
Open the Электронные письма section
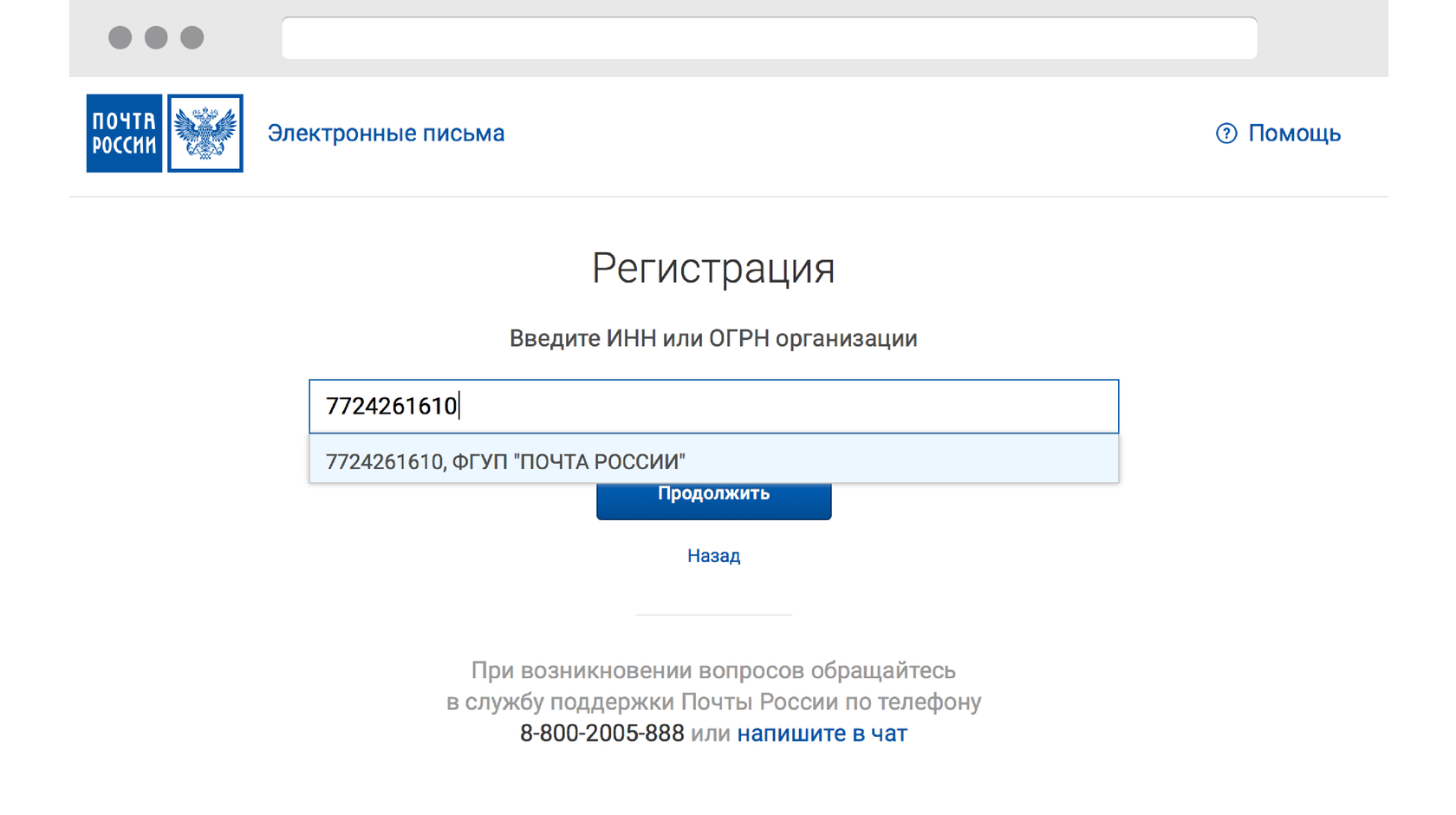coord(386,134)
